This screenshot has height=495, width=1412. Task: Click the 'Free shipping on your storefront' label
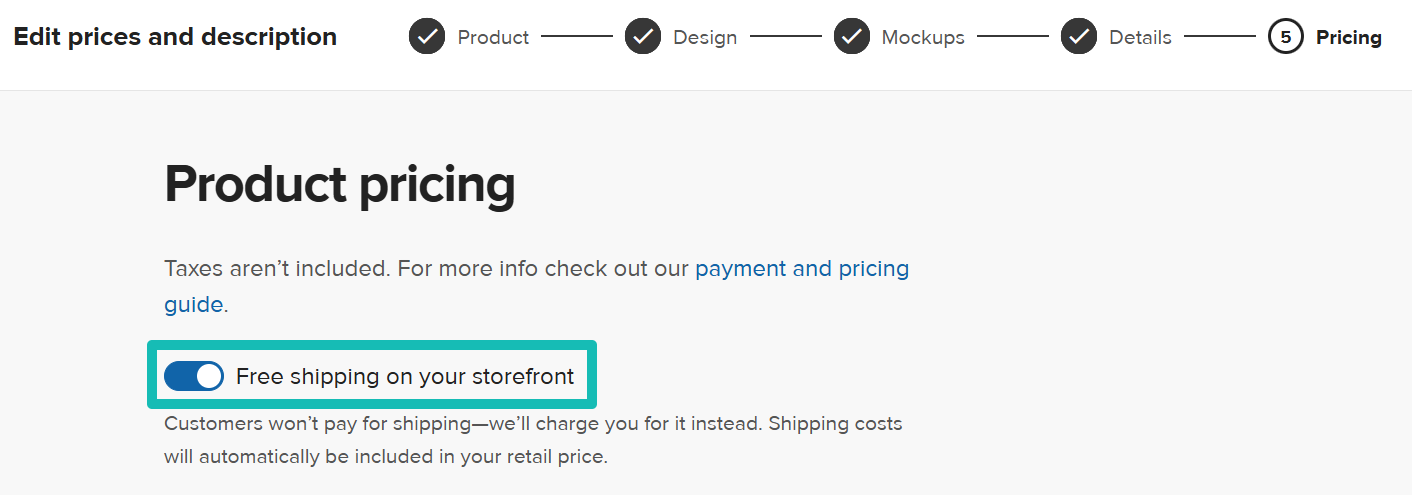pos(405,376)
